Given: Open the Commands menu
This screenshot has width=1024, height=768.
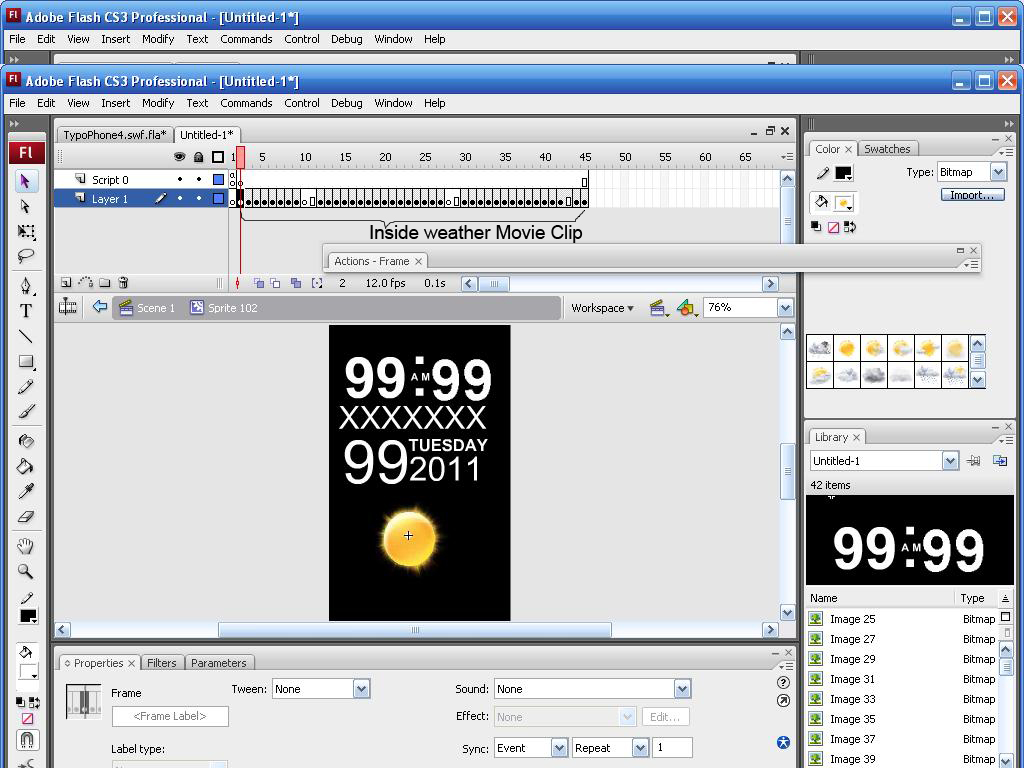Looking at the screenshot, I should pyautogui.click(x=246, y=103).
